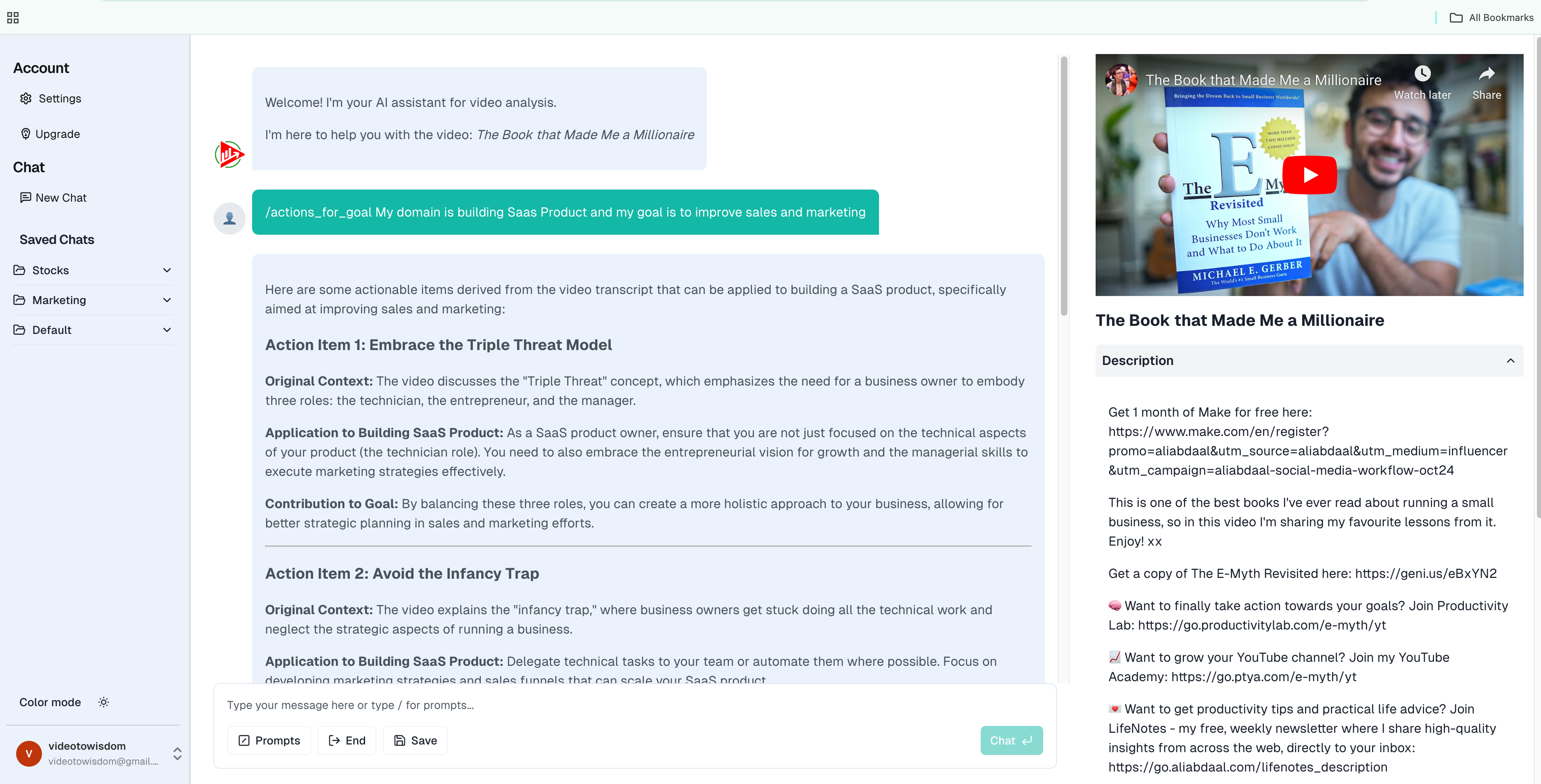Add video to Watch later
Viewport: 1541px width, 784px height.
[x=1422, y=83]
